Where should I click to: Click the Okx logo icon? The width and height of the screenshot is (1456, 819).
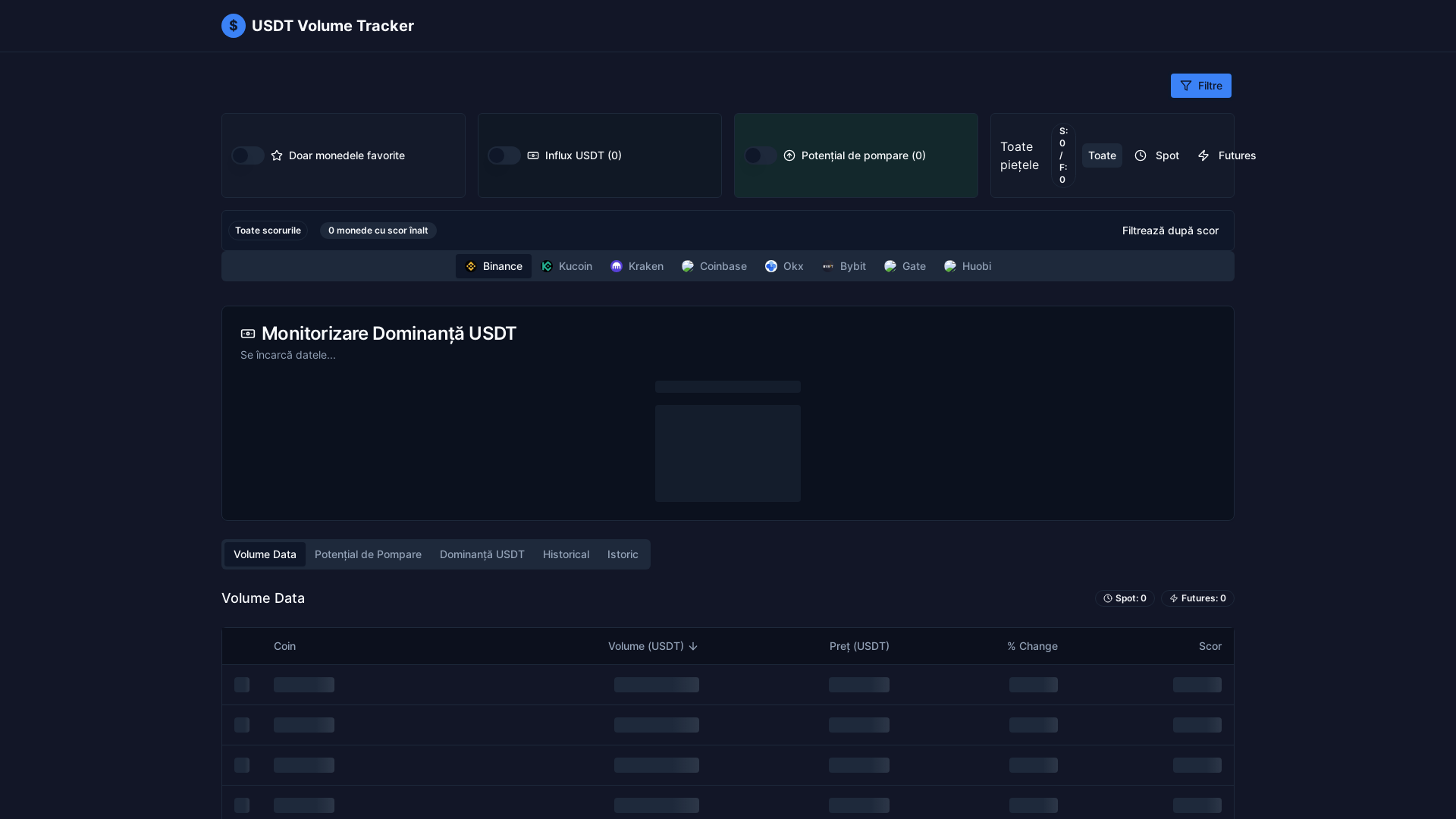[771, 266]
